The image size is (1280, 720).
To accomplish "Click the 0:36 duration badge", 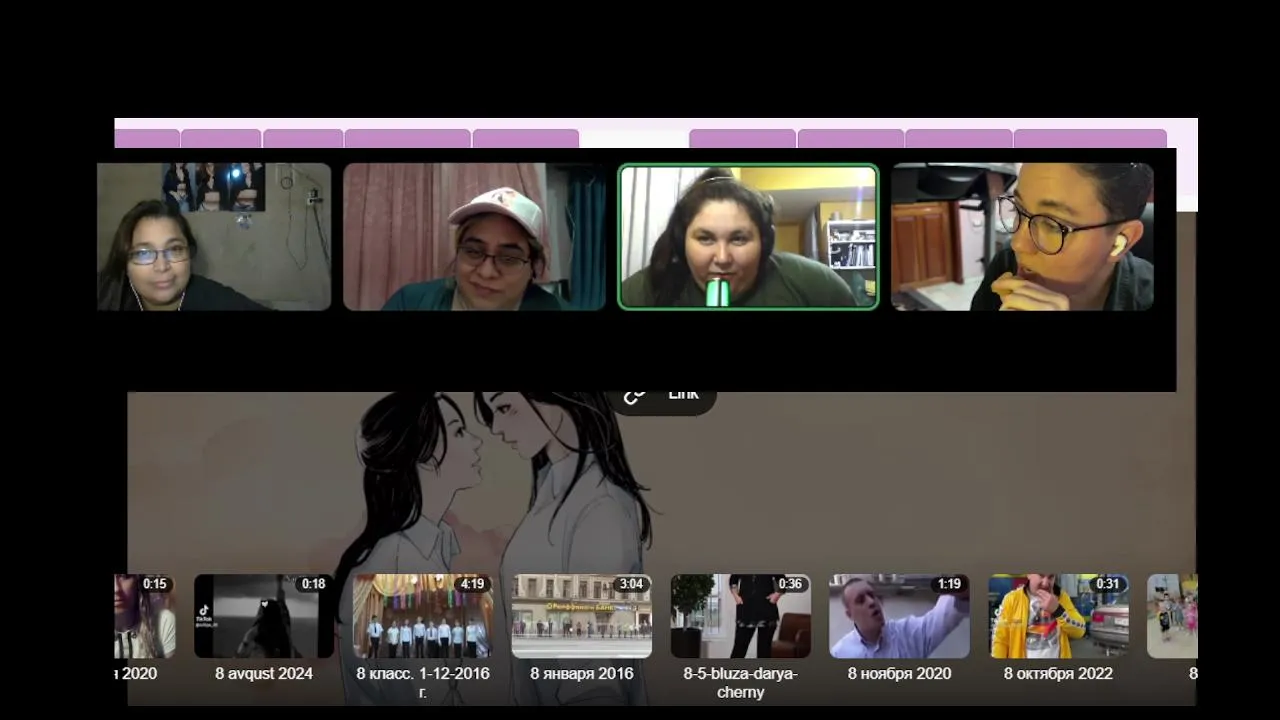I will tap(790, 584).
